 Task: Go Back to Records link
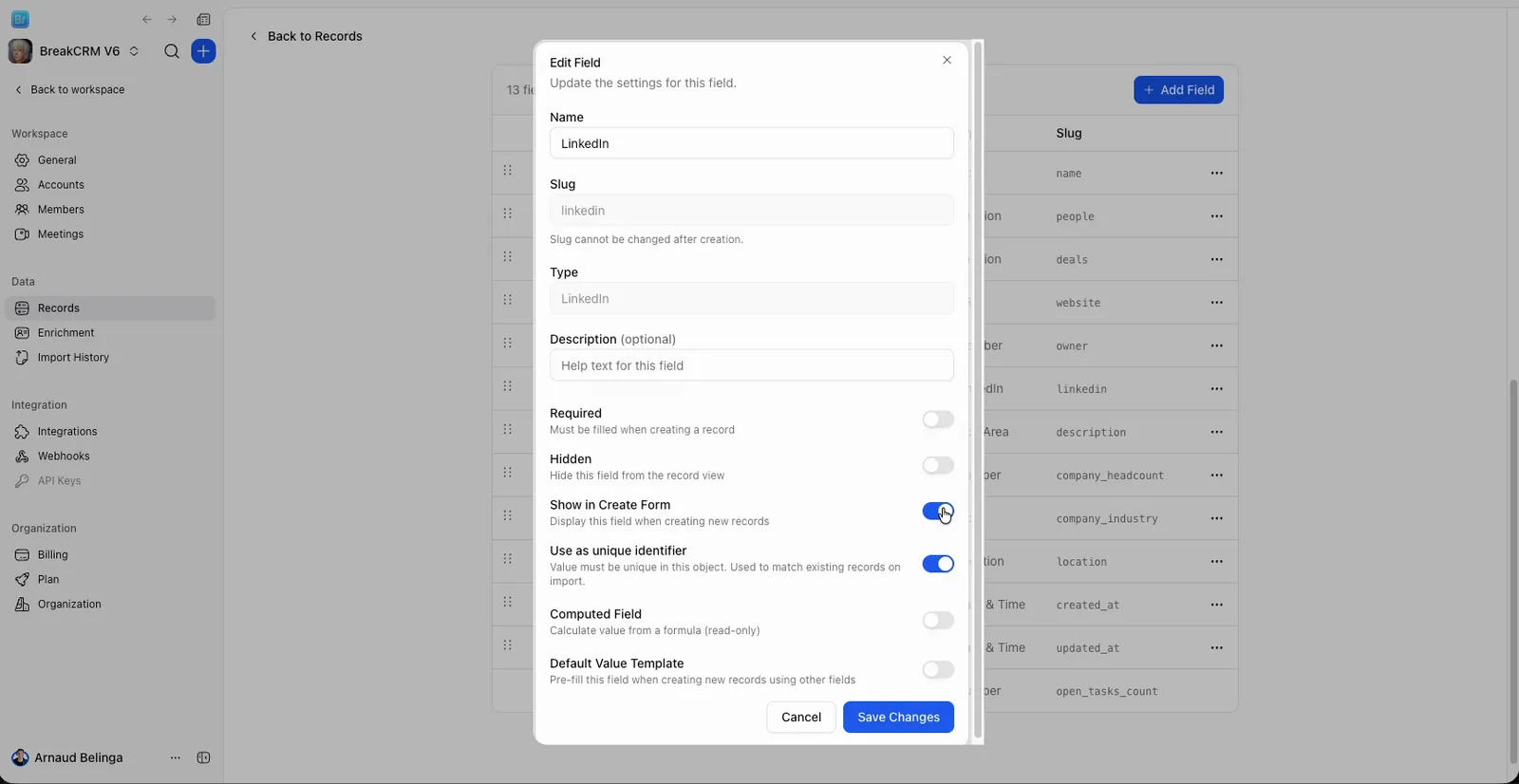(x=306, y=36)
